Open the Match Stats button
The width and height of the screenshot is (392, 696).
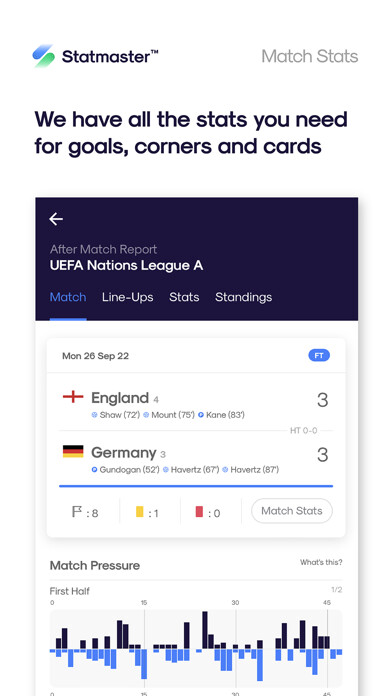click(292, 511)
